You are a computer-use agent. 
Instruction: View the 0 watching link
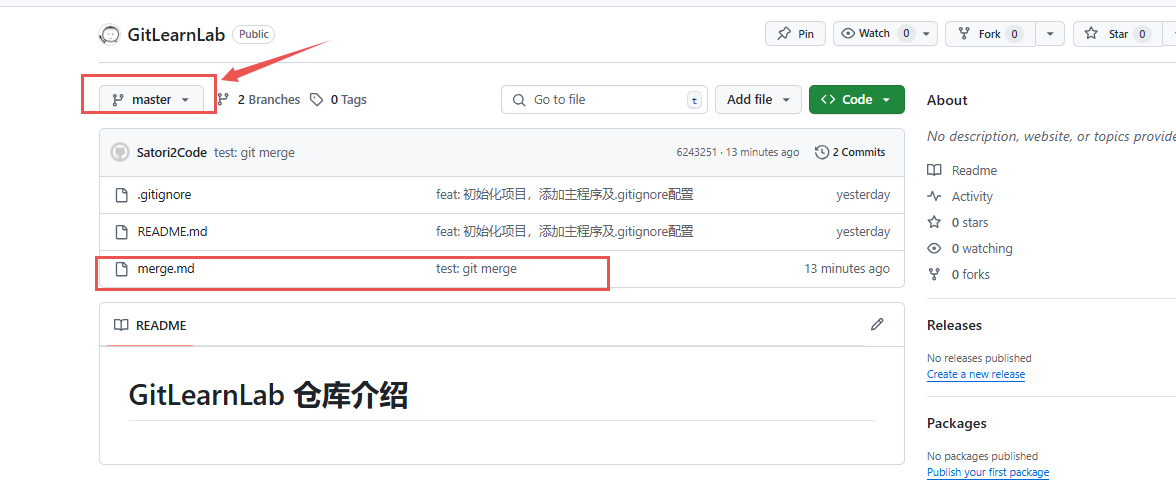point(970,248)
